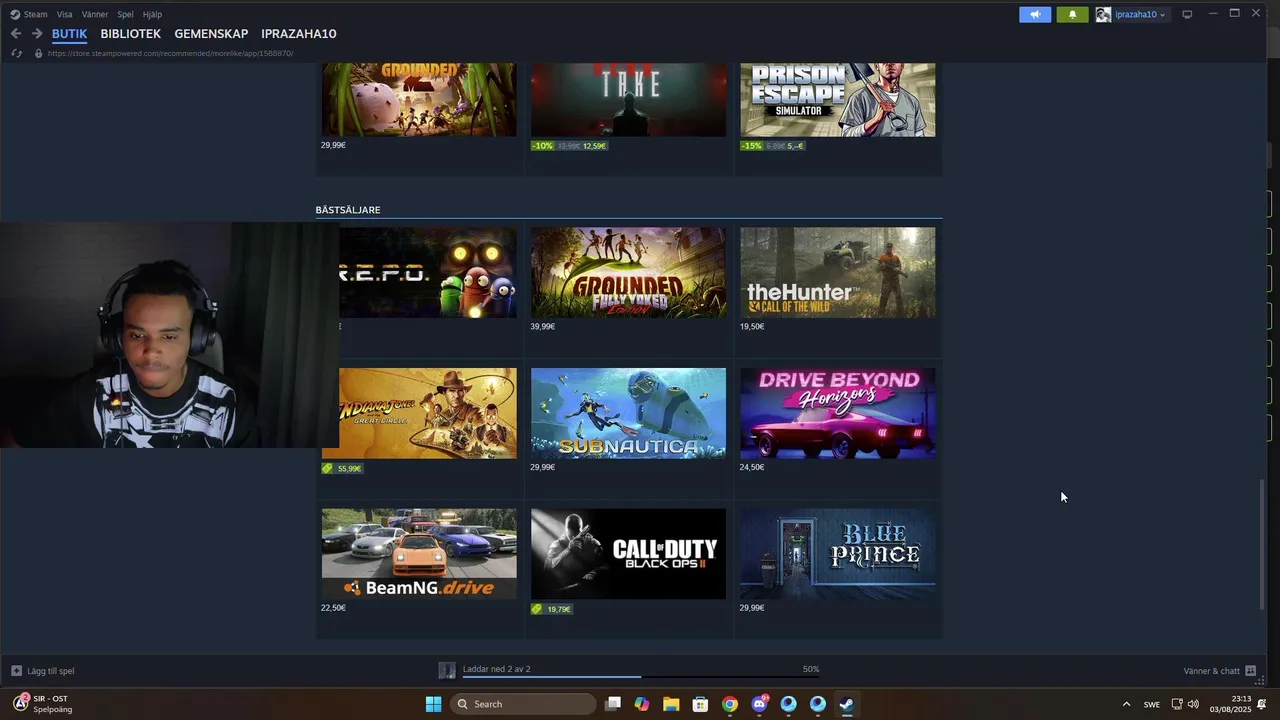Viewport: 1280px width, 720px height.
Task: Open the Hjälp menu
Action: (152, 14)
